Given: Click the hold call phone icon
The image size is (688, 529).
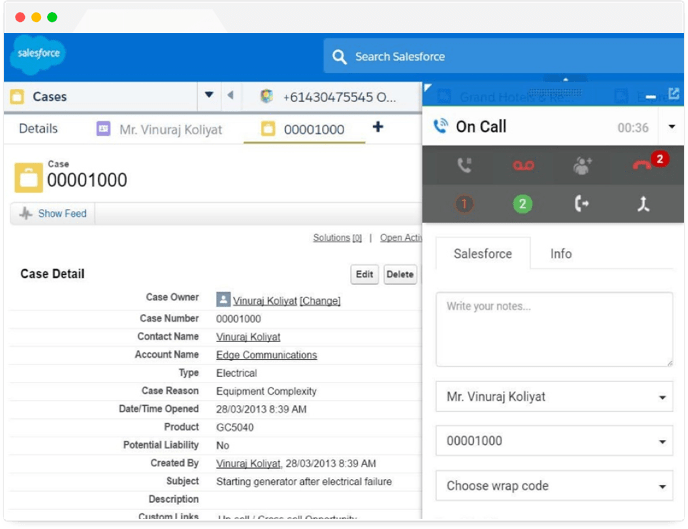Looking at the screenshot, I should (x=464, y=165).
